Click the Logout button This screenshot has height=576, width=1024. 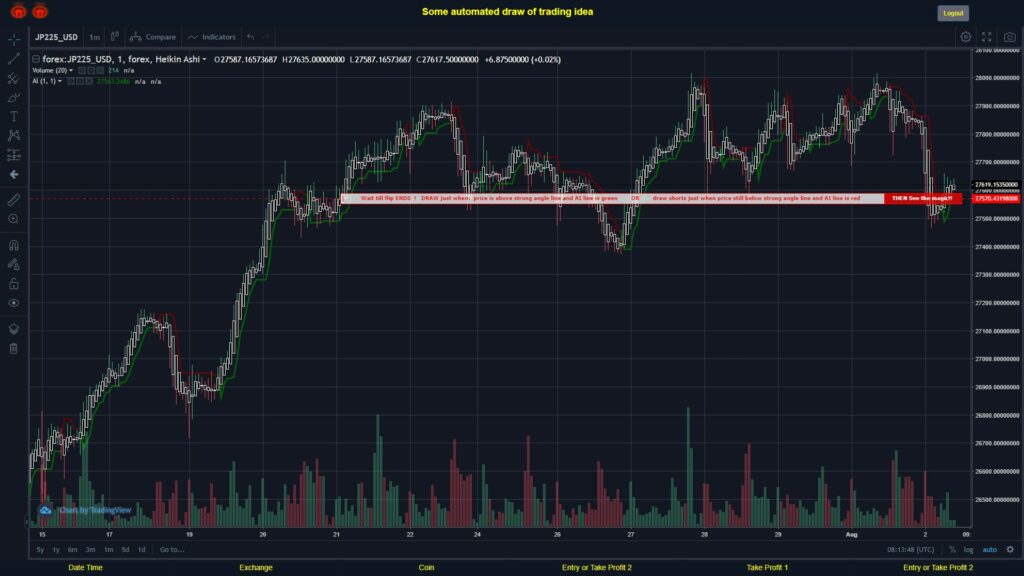point(953,13)
